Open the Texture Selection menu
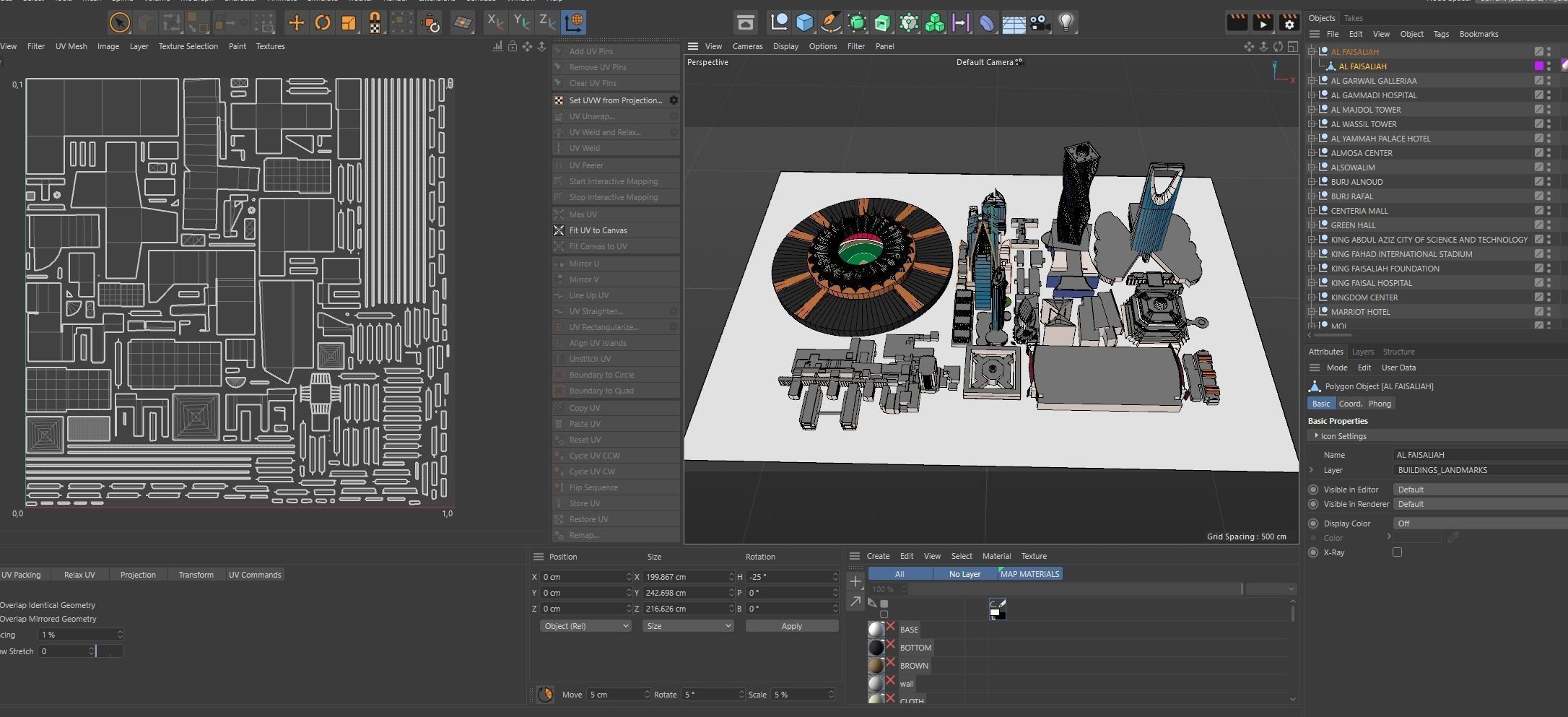1568x717 pixels. [188, 46]
